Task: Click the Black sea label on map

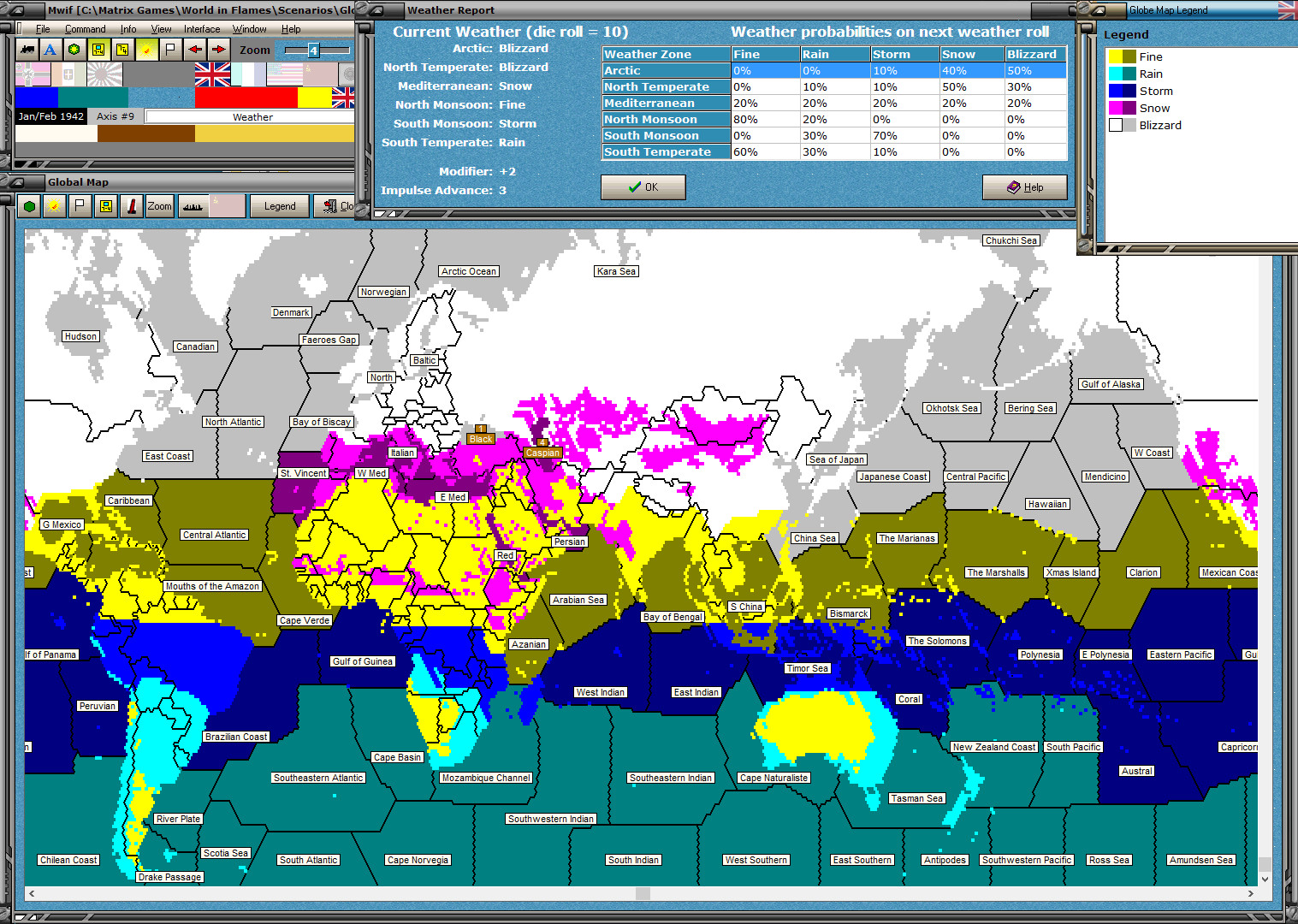Action: pyautogui.click(x=481, y=439)
